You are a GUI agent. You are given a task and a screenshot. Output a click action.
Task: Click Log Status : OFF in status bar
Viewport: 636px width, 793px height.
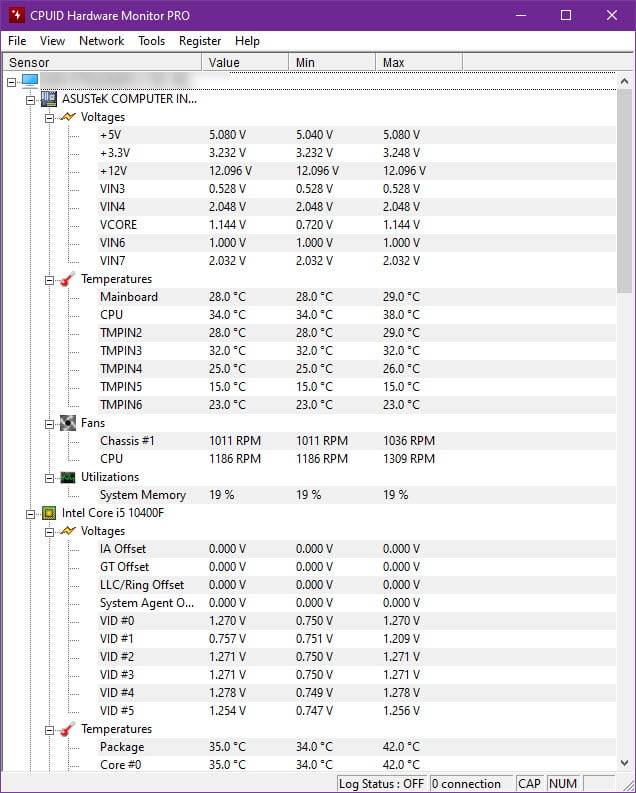tap(381, 784)
